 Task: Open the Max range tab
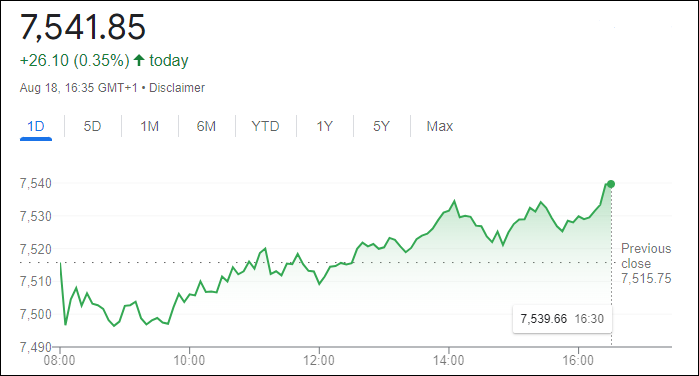coord(440,127)
